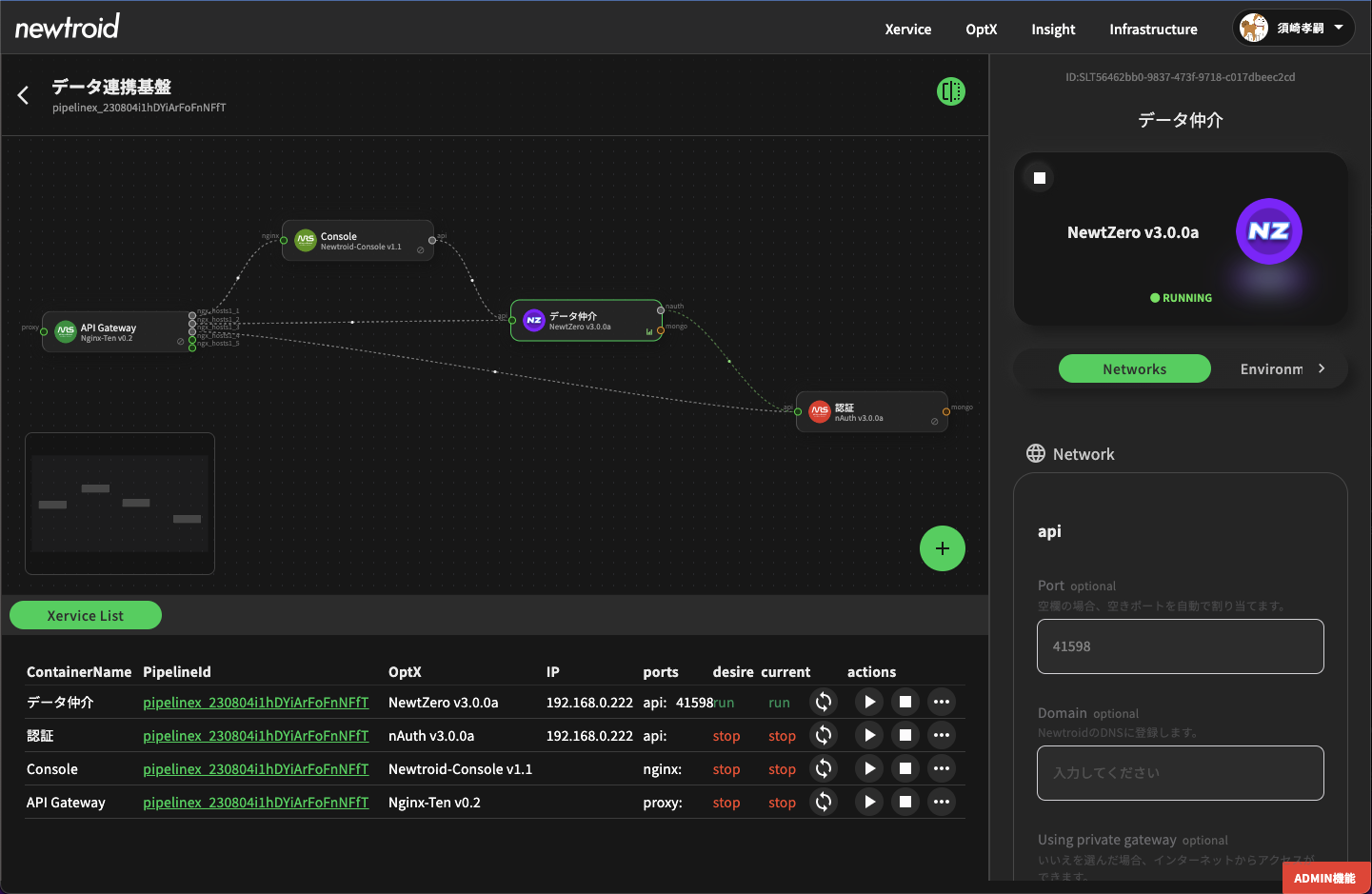Start the データ仲介 container
The width and height of the screenshot is (1372, 894).
pyautogui.click(x=869, y=702)
